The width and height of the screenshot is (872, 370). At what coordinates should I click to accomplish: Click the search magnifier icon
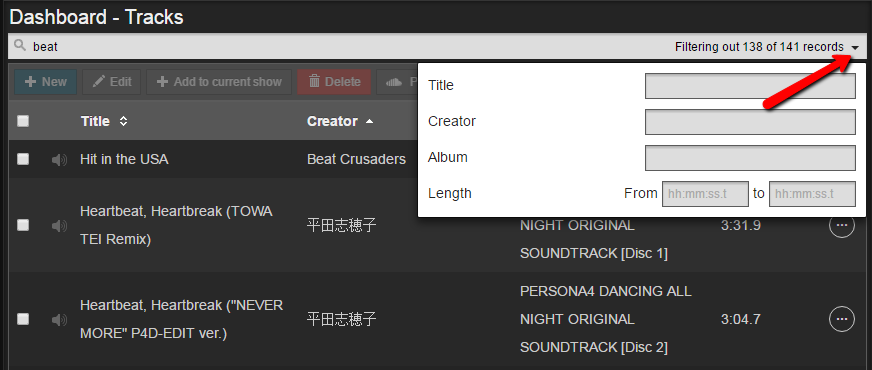tap(20, 46)
